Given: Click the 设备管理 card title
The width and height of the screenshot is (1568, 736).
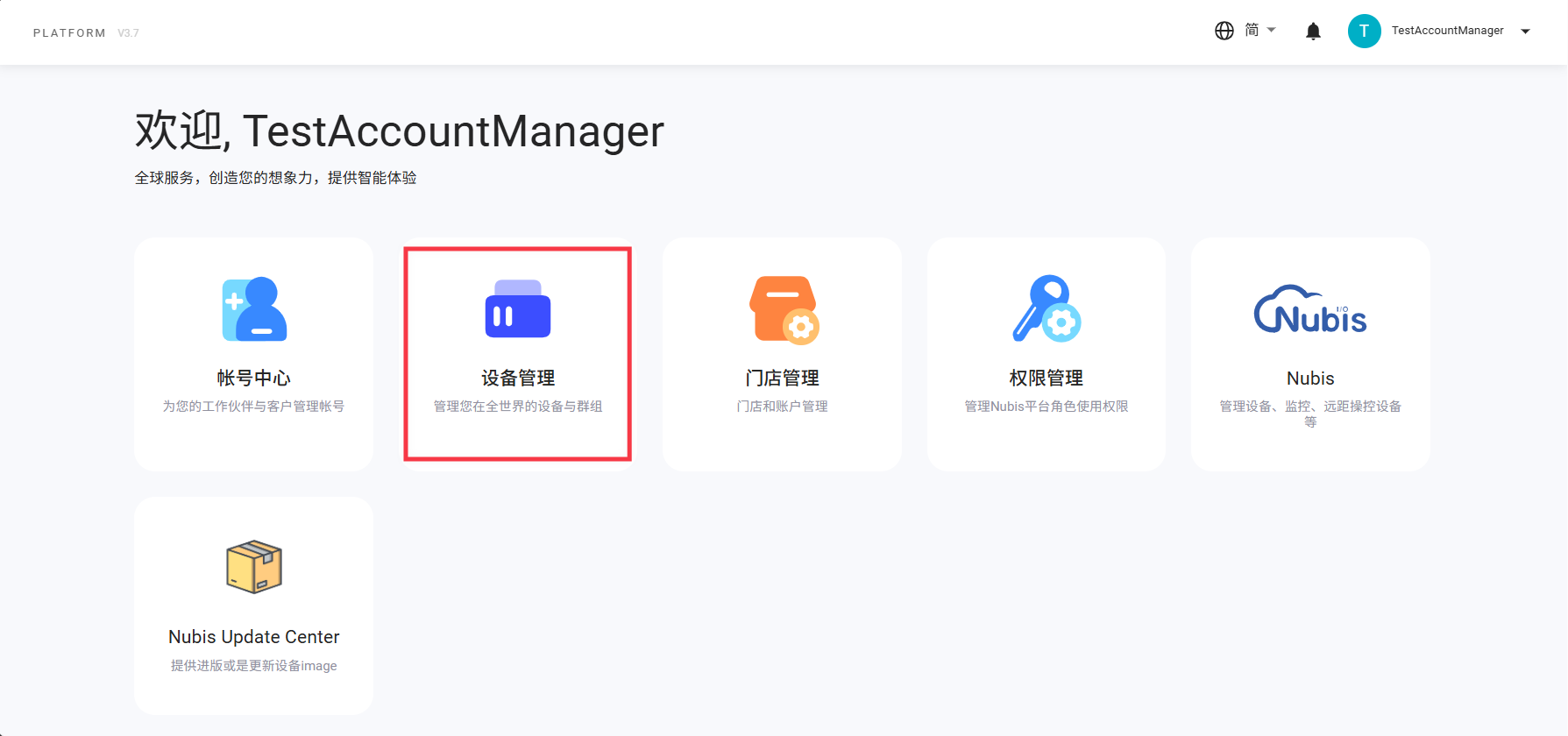Looking at the screenshot, I should tap(518, 378).
